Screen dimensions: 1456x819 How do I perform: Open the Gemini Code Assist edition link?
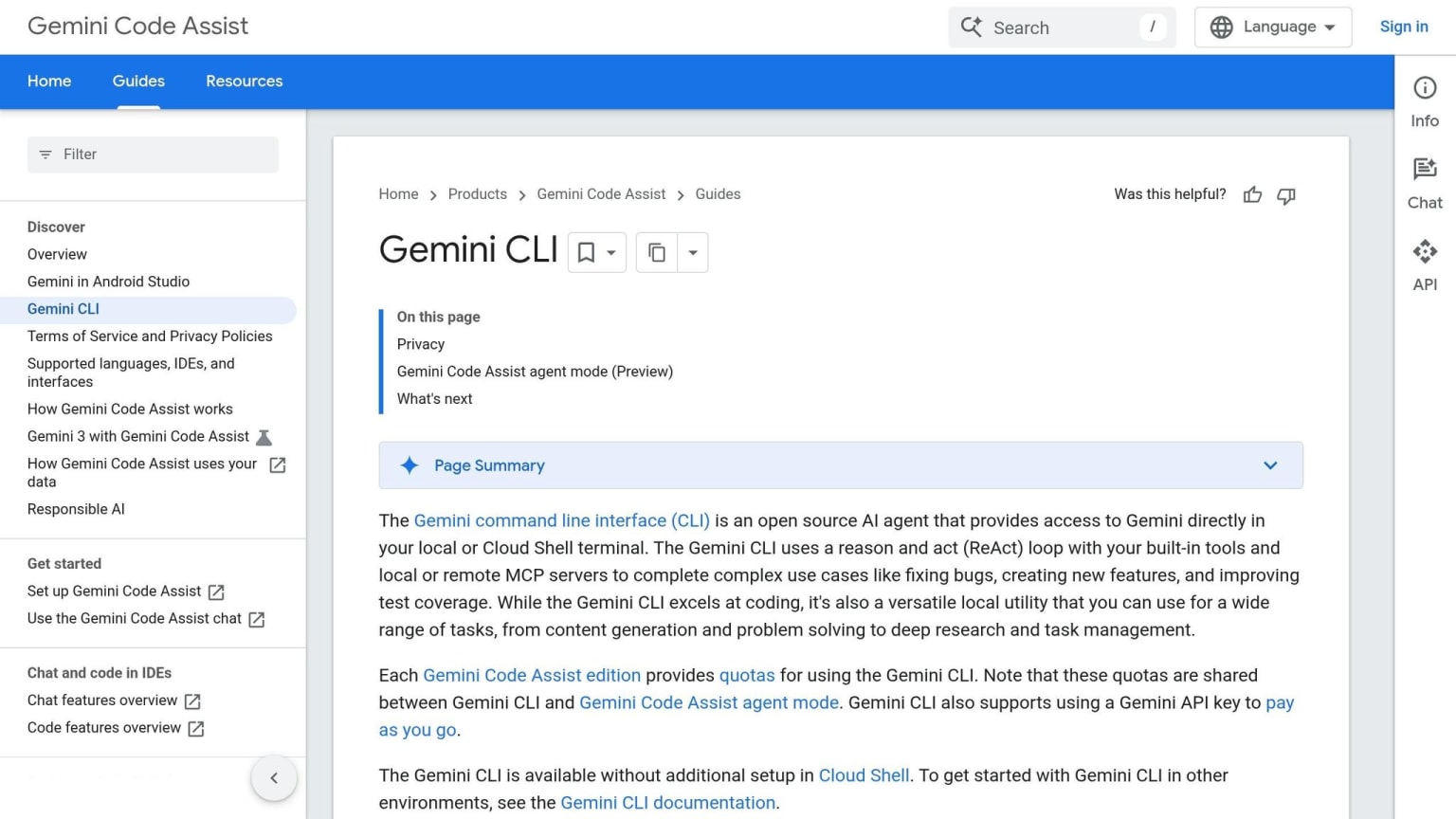pos(532,676)
